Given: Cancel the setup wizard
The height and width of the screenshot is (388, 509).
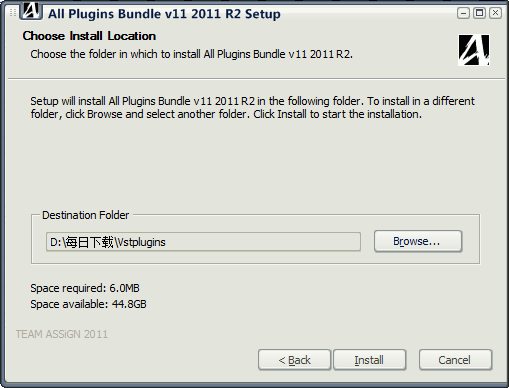Looking at the screenshot, I should 455,360.
